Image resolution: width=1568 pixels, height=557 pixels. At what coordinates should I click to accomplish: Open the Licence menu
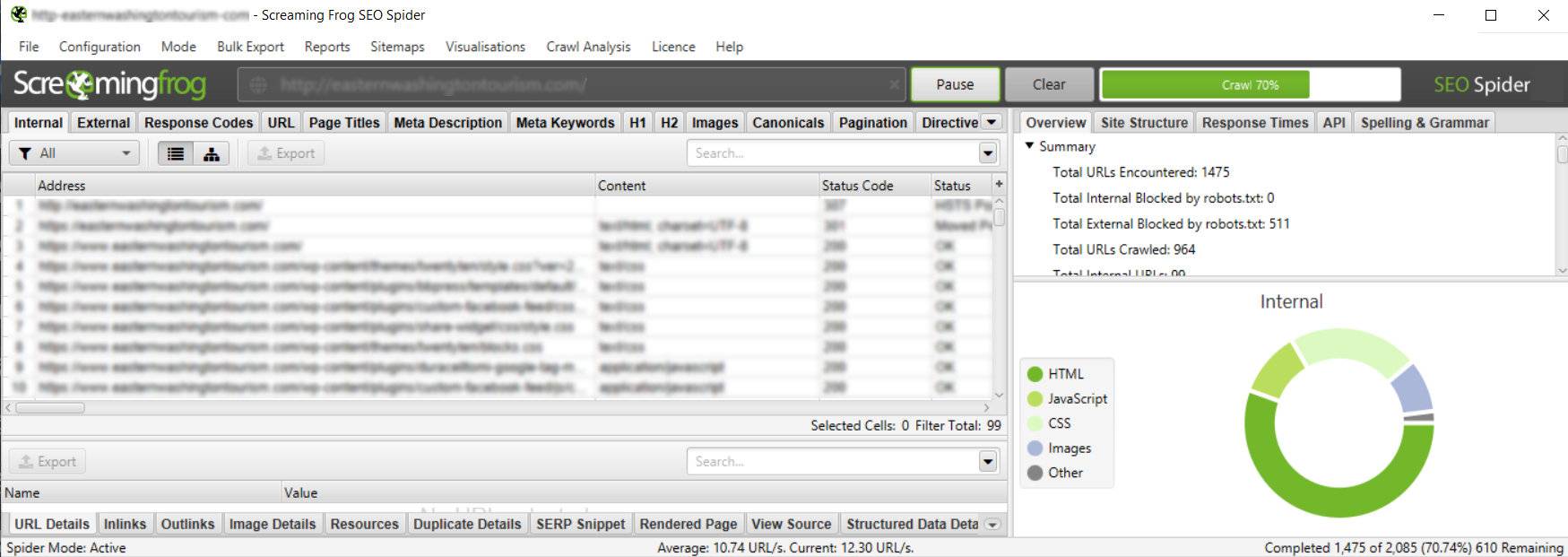(x=673, y=47)
